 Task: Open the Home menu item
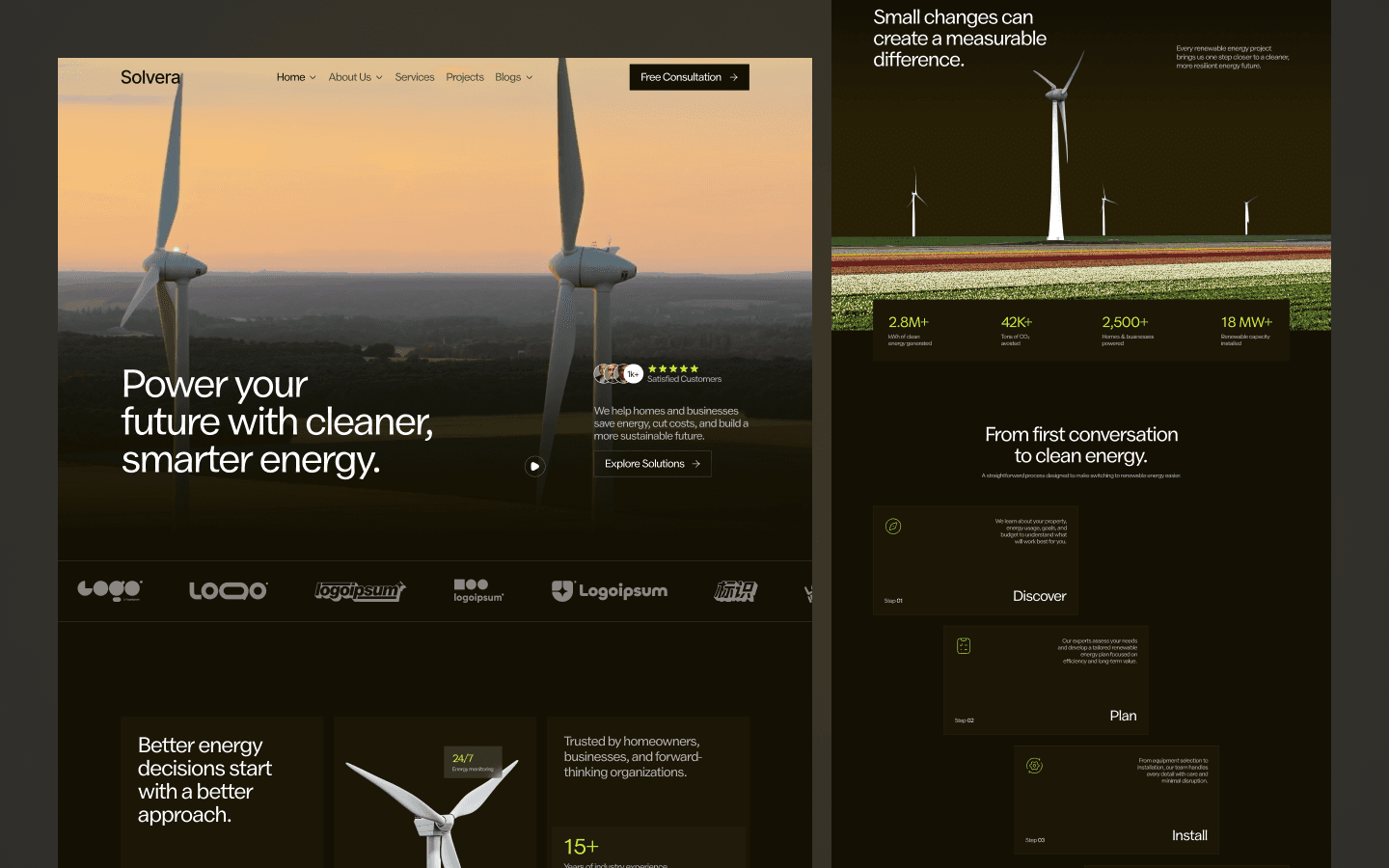click(290, 77)
